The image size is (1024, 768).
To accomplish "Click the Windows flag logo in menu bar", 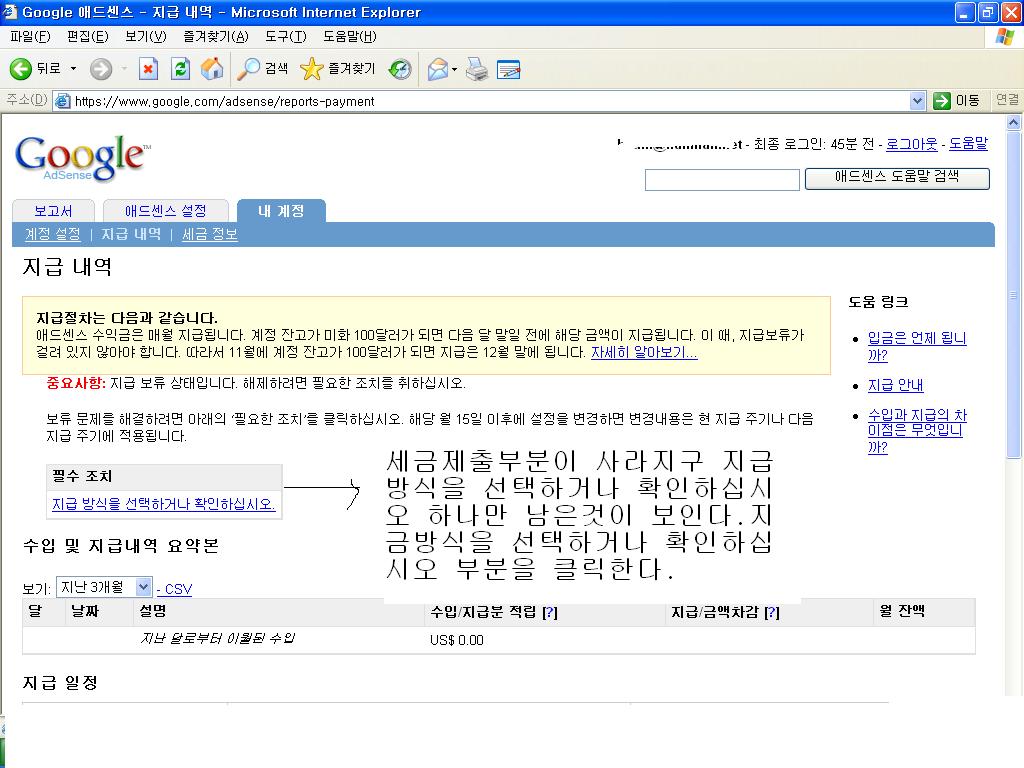I will [x=1005, y=37].
